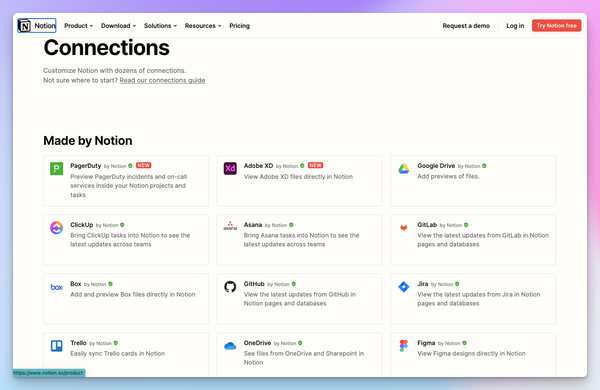Image resolution: width=600 pixels, height=390 pixels.
Task: Select the Figma logo icon
Action: [x=404, y=346]
